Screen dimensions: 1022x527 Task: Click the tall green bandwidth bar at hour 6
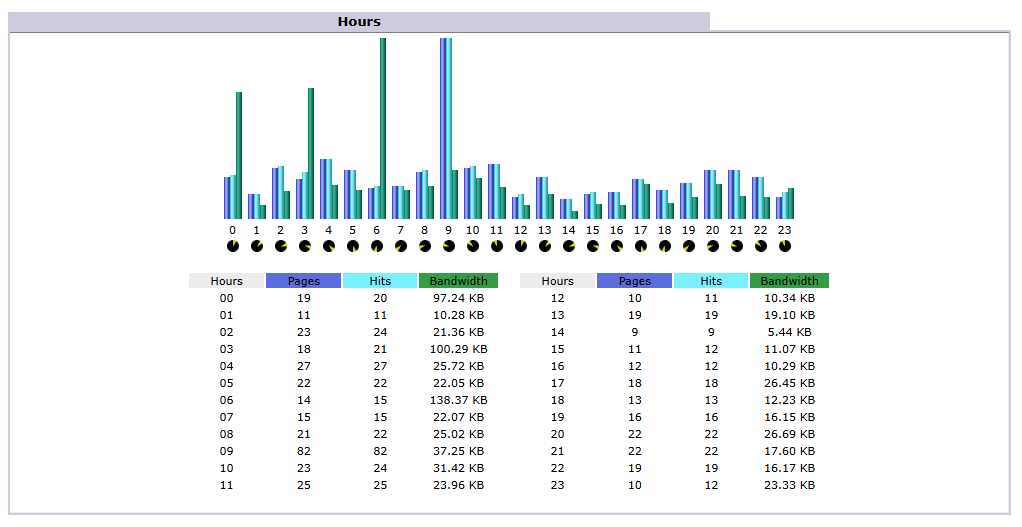click(383, 128)
